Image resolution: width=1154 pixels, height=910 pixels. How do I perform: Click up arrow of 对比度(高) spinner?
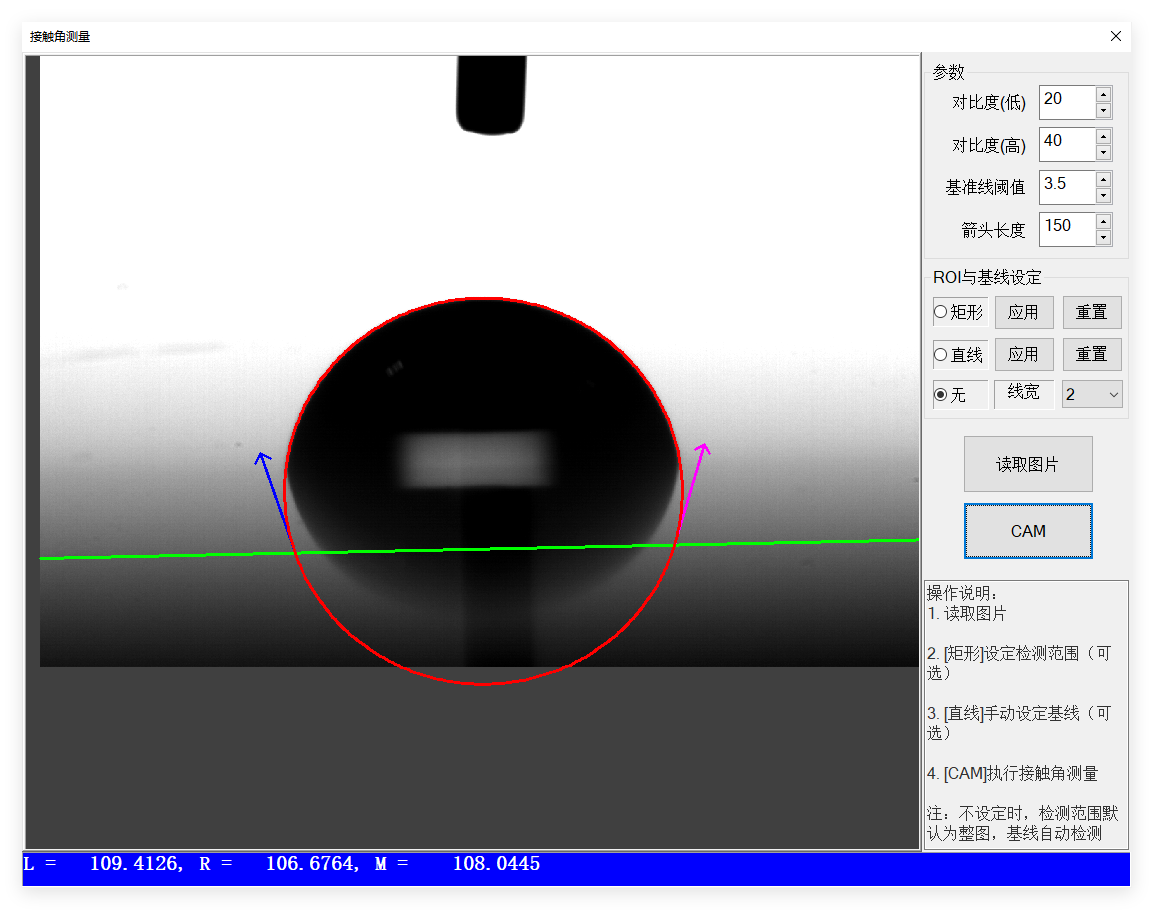pyautogui.click(x=1103, y=136)
